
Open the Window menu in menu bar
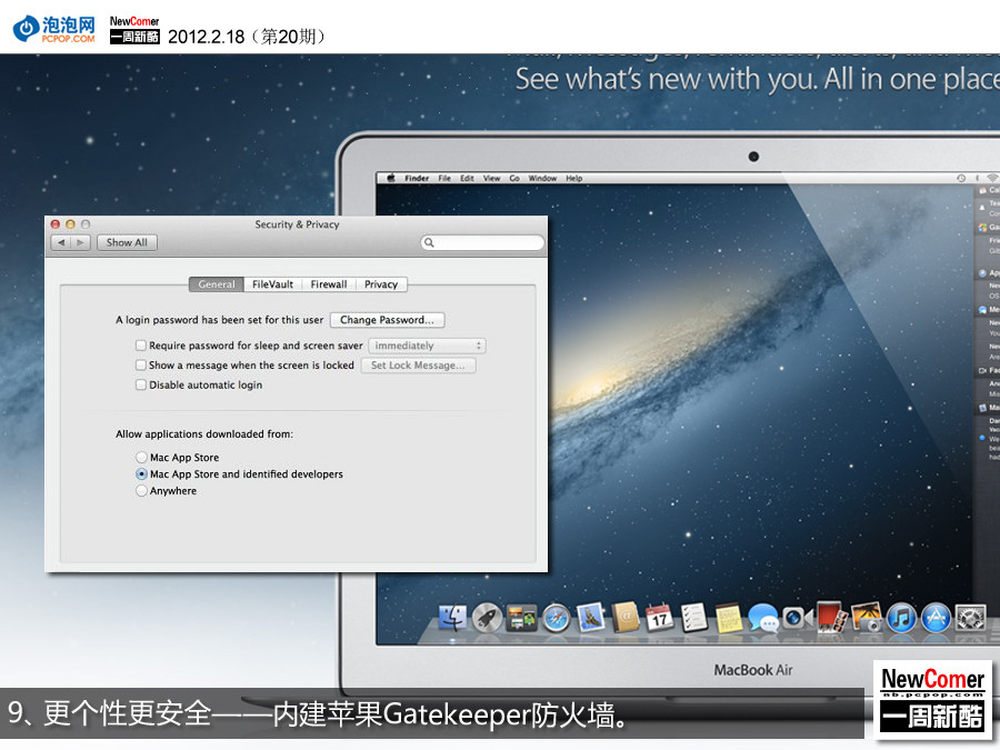coord(542,179)
